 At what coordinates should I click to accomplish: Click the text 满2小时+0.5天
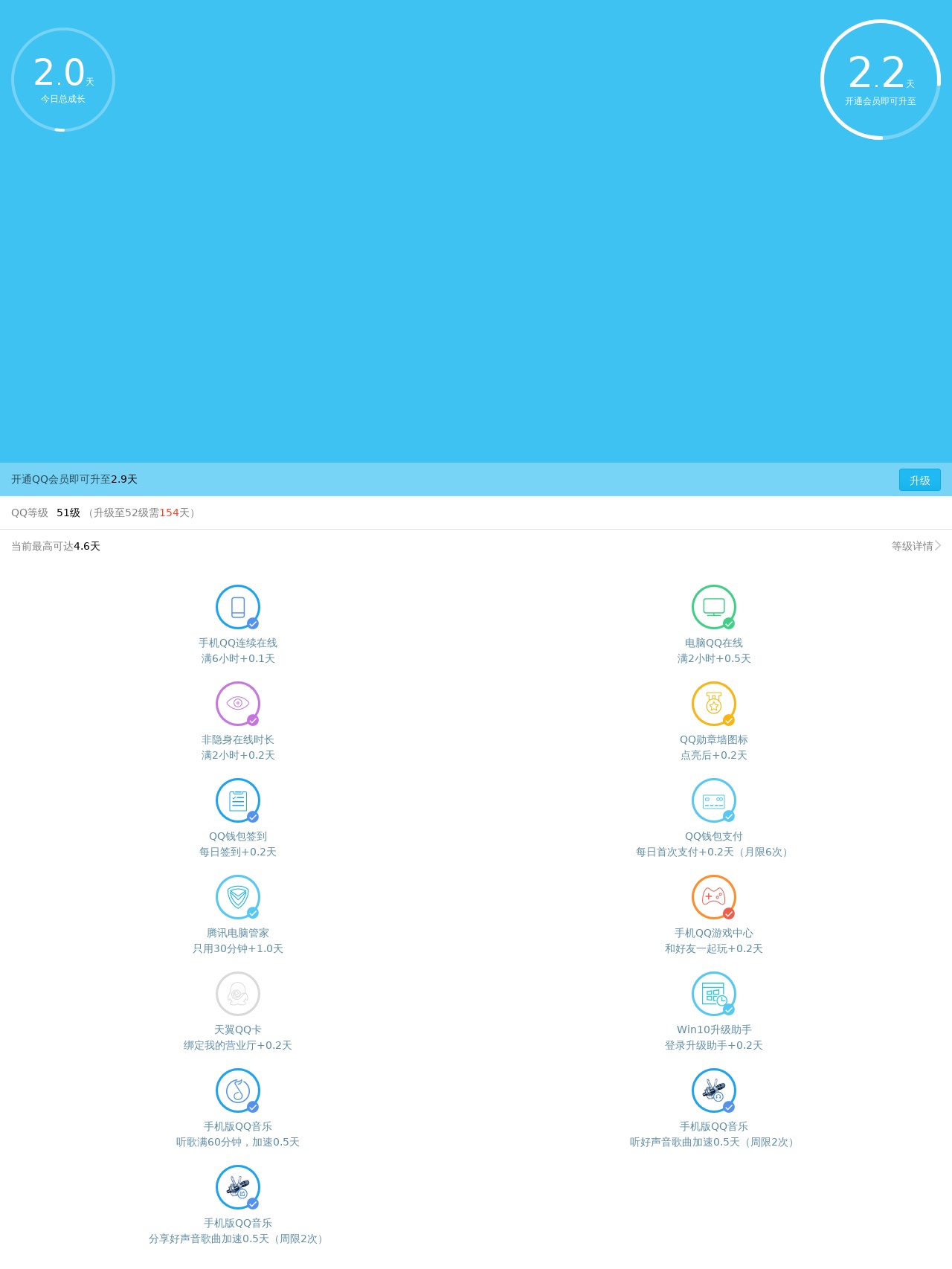coord(714,658)
